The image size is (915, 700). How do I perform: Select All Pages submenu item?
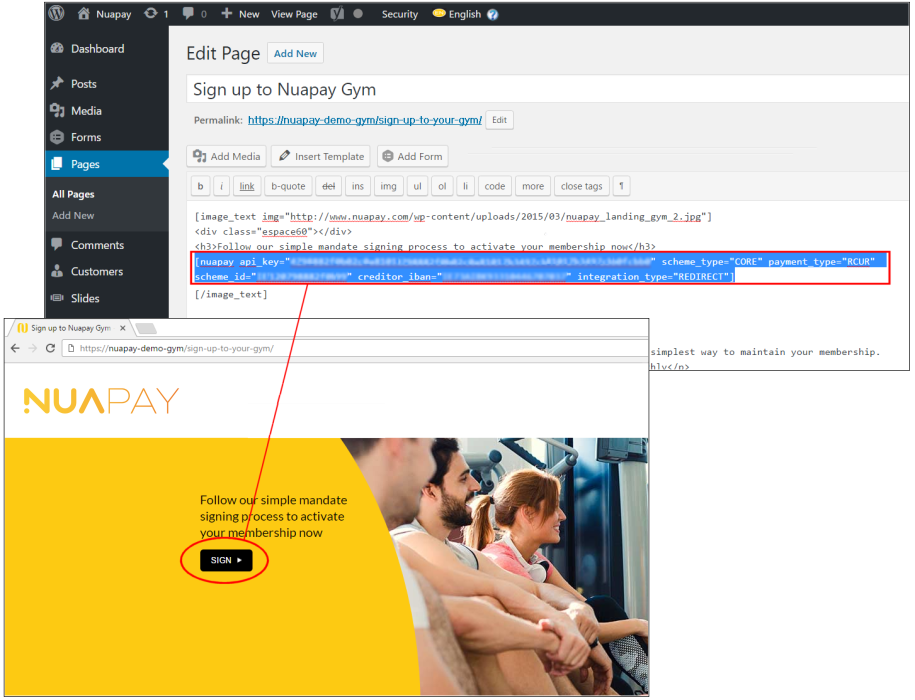[73, 194]
